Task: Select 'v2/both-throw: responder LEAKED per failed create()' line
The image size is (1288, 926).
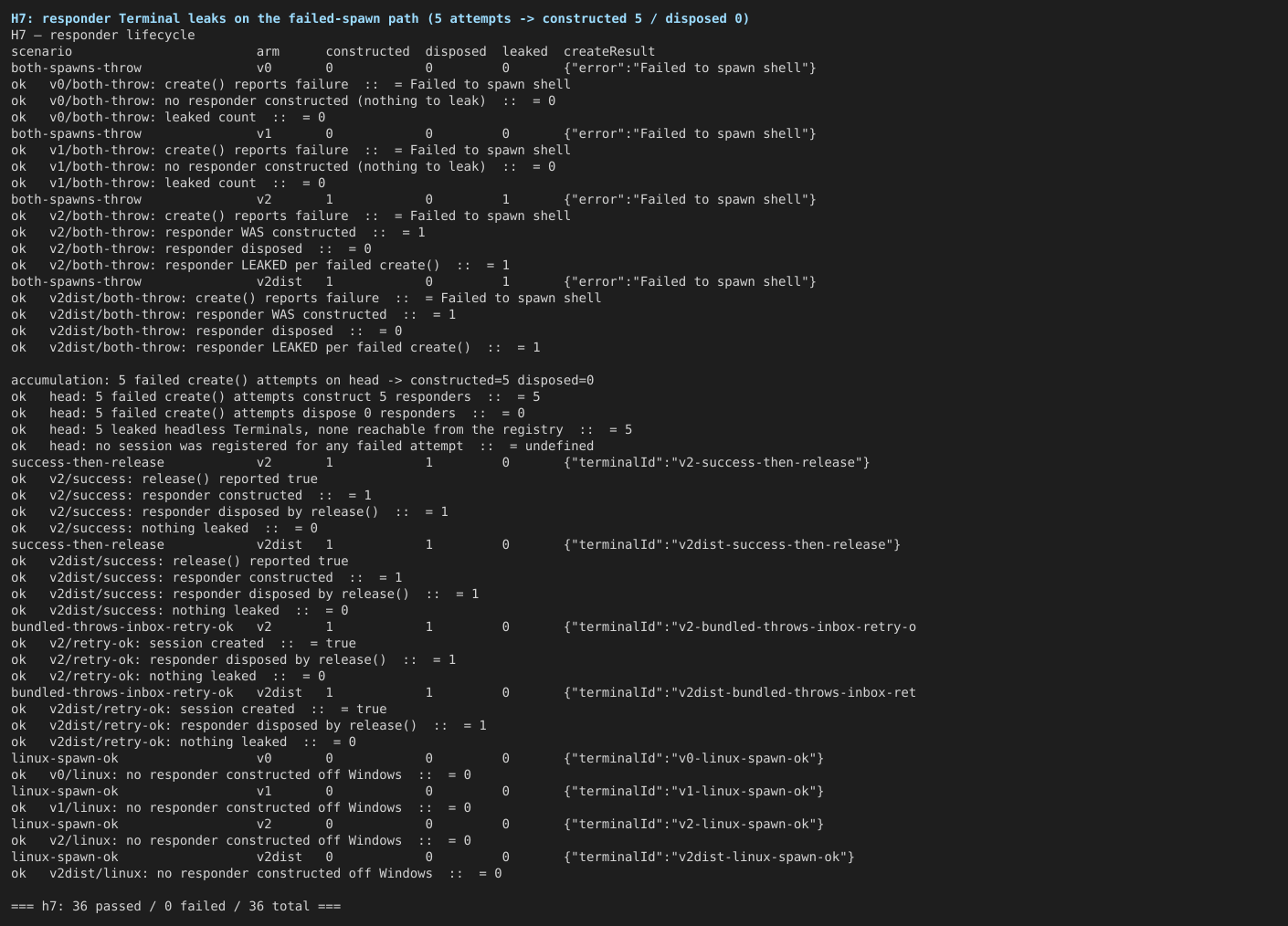Action: pyautogui.click(x=260, y=265)
